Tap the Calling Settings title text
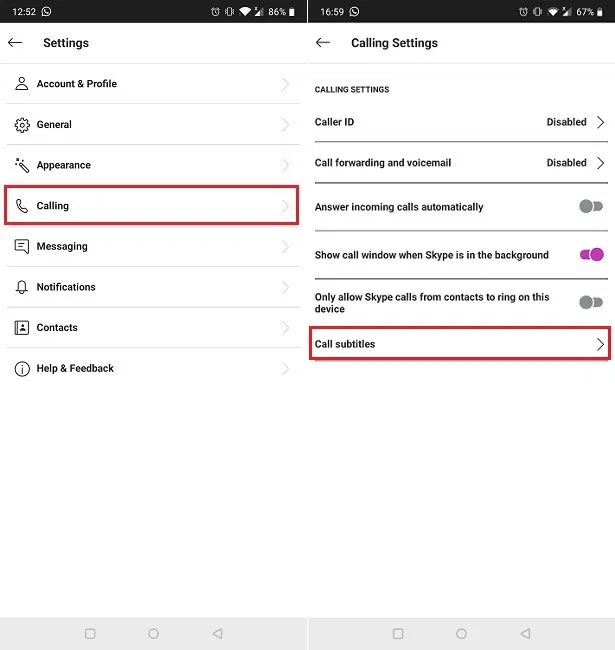 (394, 43)
